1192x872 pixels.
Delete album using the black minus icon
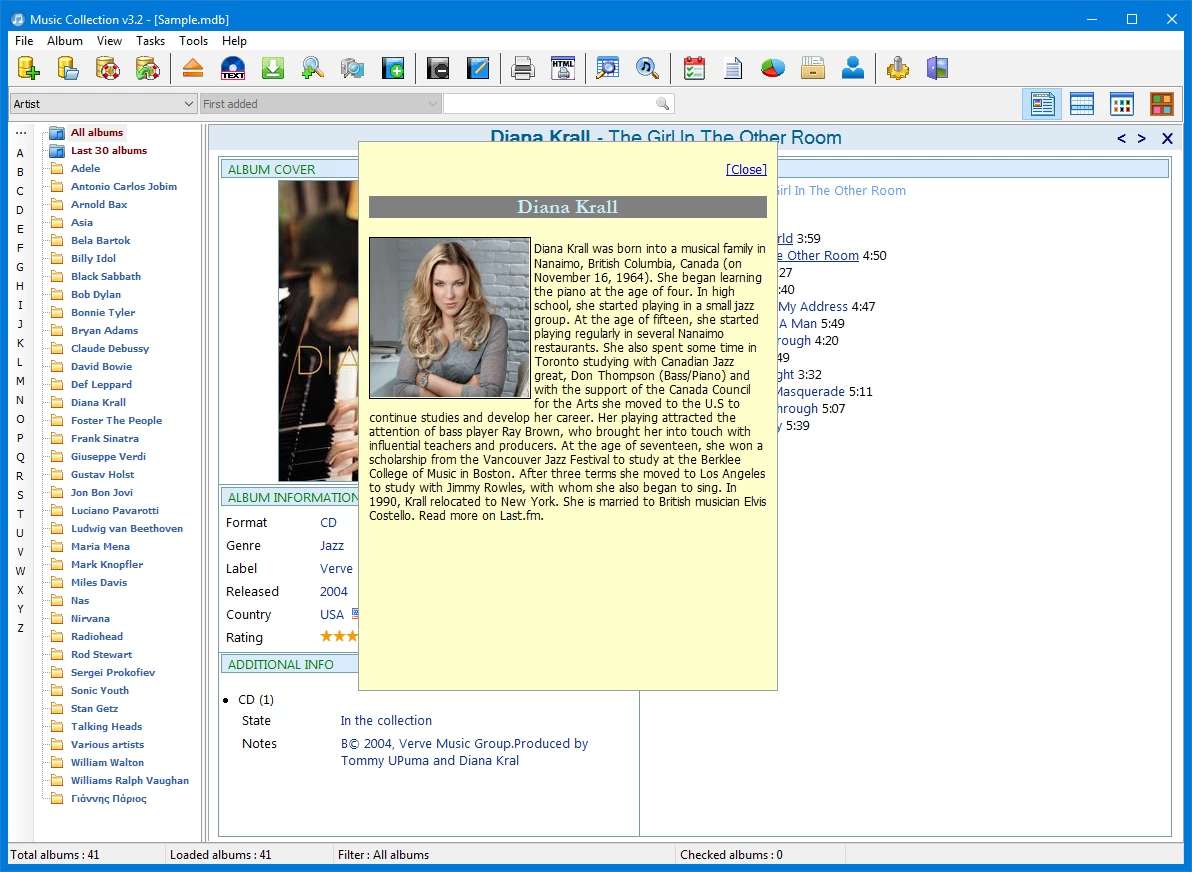[438, 68]
